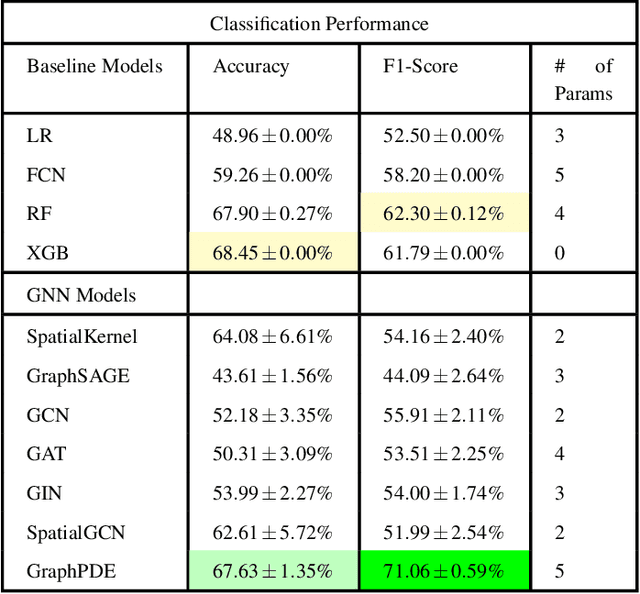The width and height of the screenshot is (640, 594).
Task: Click the GCN F1-Score value 55.91
Action: tap(443, 415)
